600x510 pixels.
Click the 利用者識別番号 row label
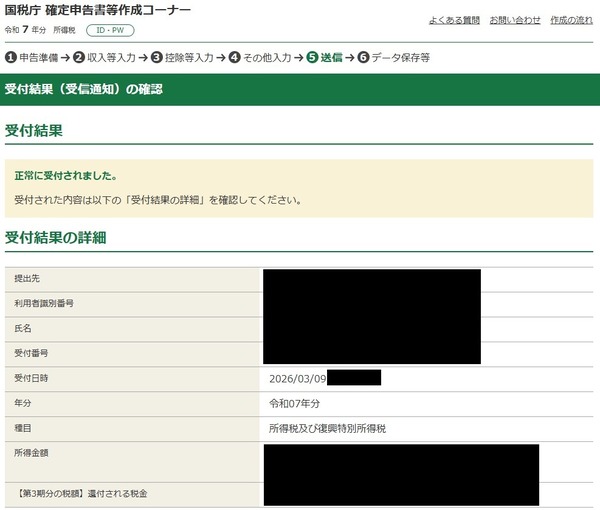click(x=44, y=303)
